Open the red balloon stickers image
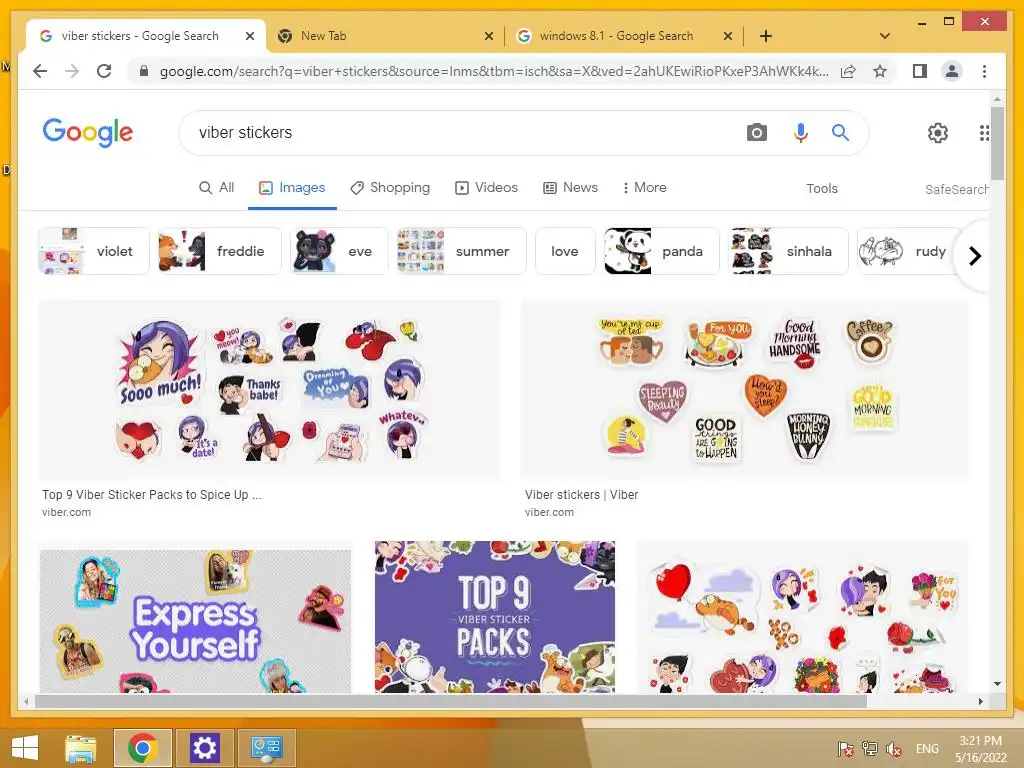1024x768 pixels. click(802, 616)
